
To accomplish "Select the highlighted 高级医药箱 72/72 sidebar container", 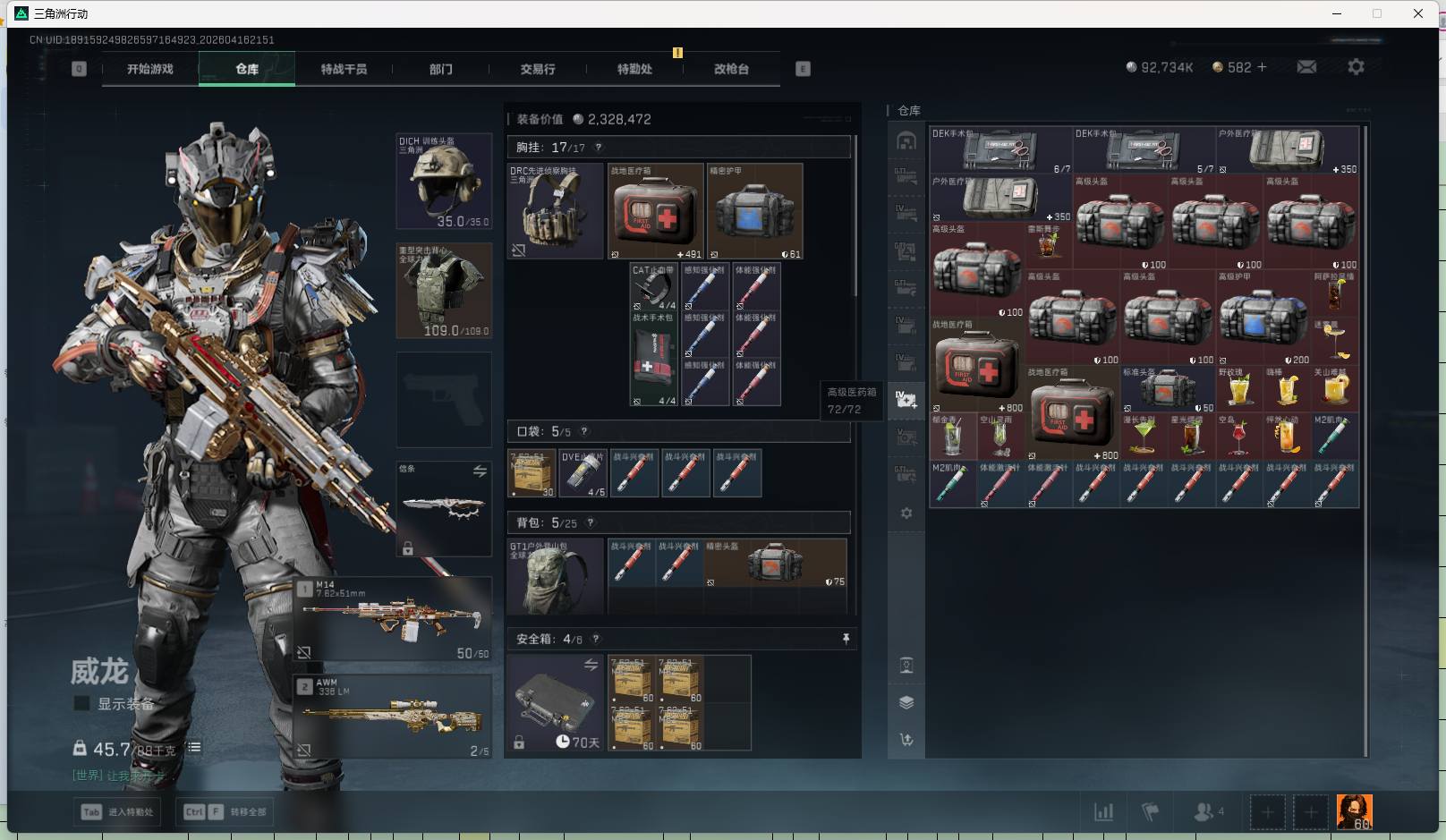I will click(x=906, y=400).
